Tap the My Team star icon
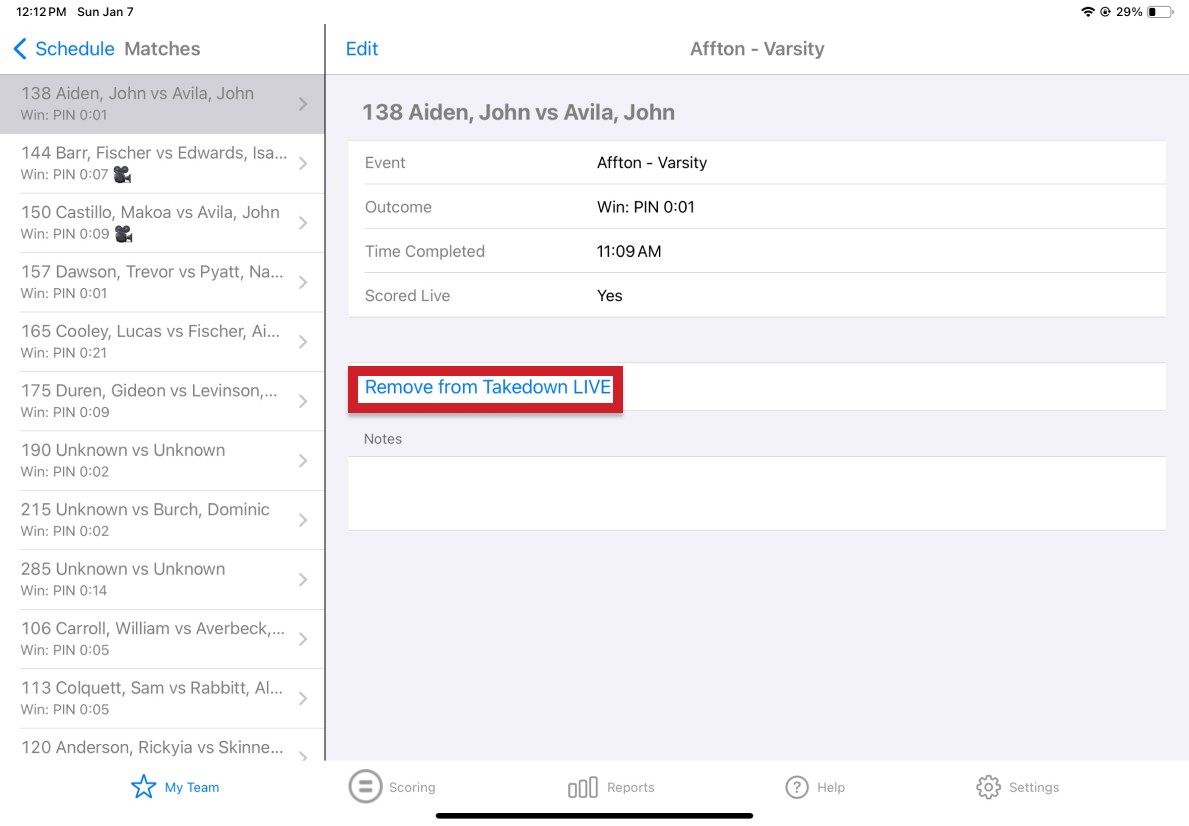1189x826 pixels. point(144,787)
